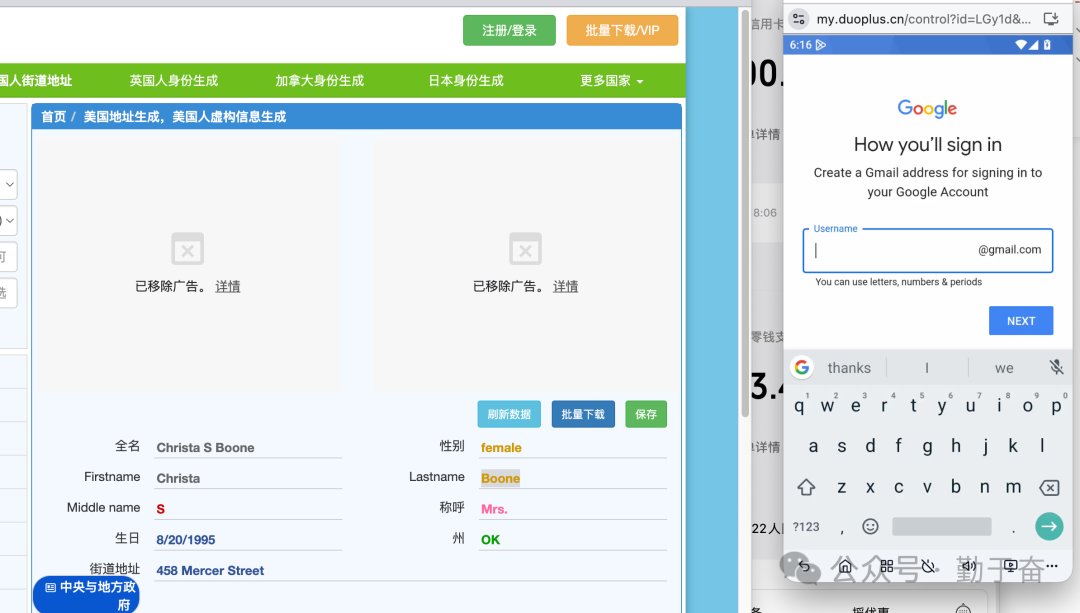
Task: Click the green 注册/登录 button
Action: (x=509, y=30)
